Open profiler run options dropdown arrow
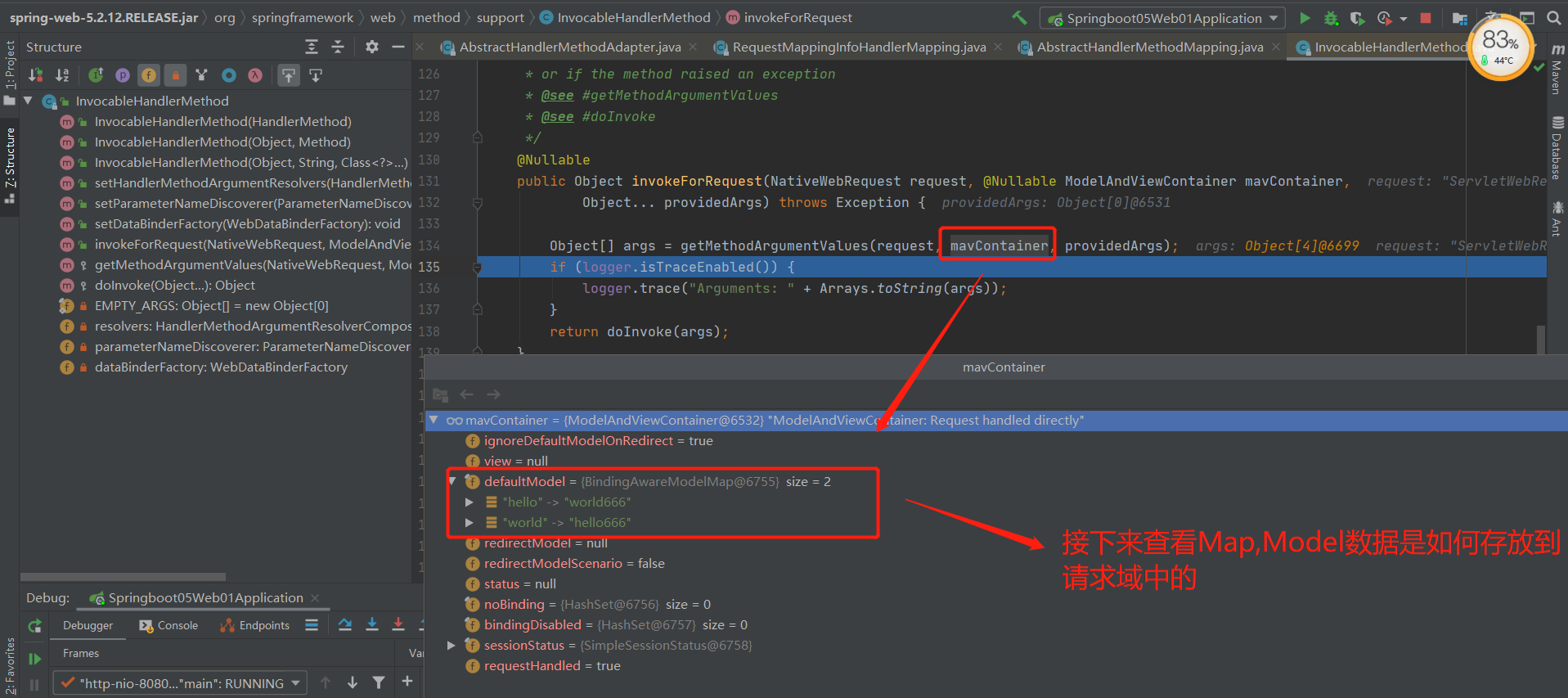The width and height of the screenshot is (1568, 698). 1404,18
